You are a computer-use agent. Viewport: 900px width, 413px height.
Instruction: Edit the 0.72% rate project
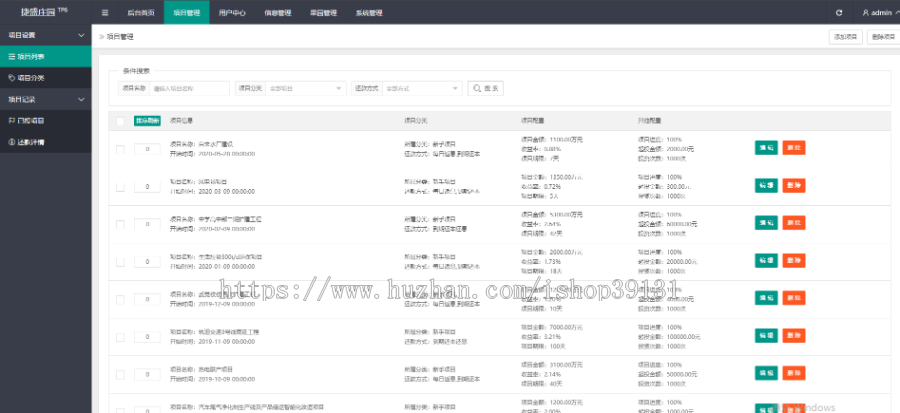(x=766, y=185)
